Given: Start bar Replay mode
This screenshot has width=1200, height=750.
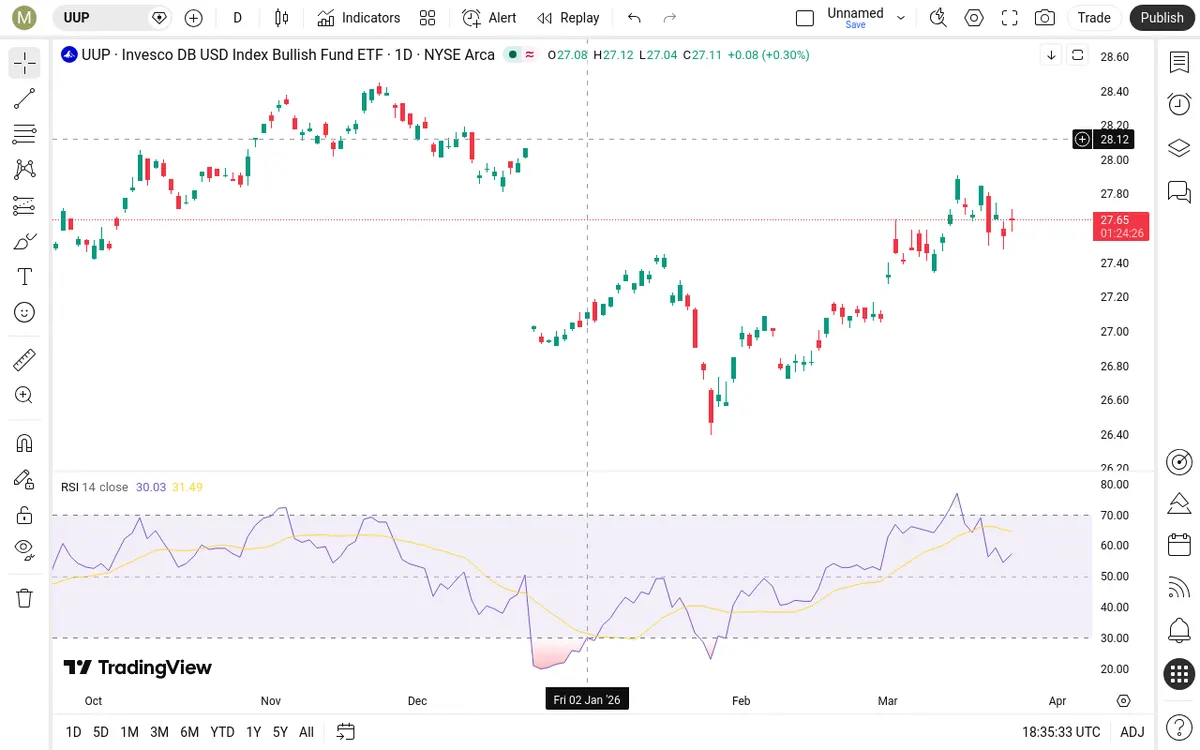Looking at the screenshot, I should [568, 17].
